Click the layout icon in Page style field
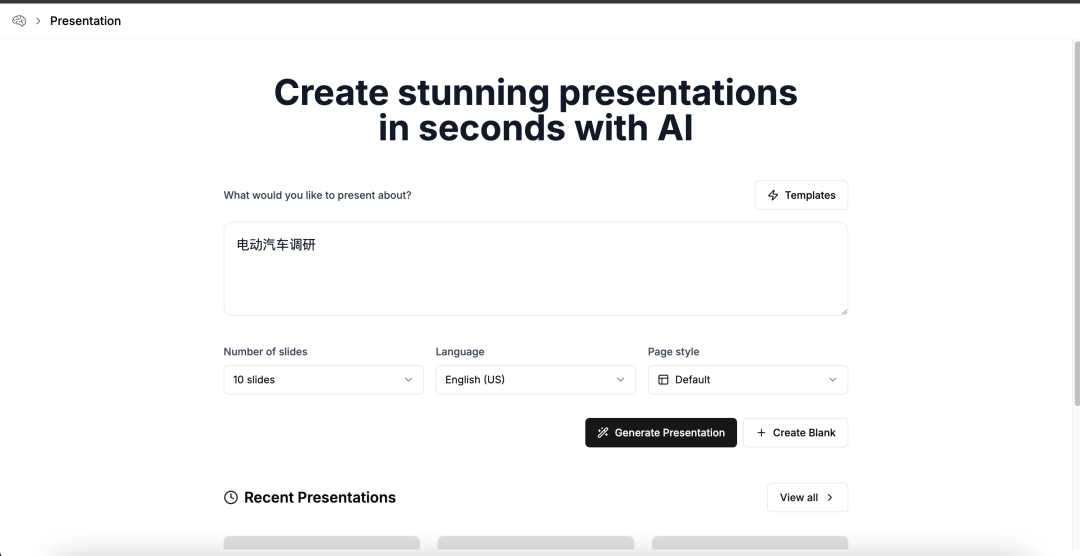Viewport: 1080px width, 556px height. (663, 380)
